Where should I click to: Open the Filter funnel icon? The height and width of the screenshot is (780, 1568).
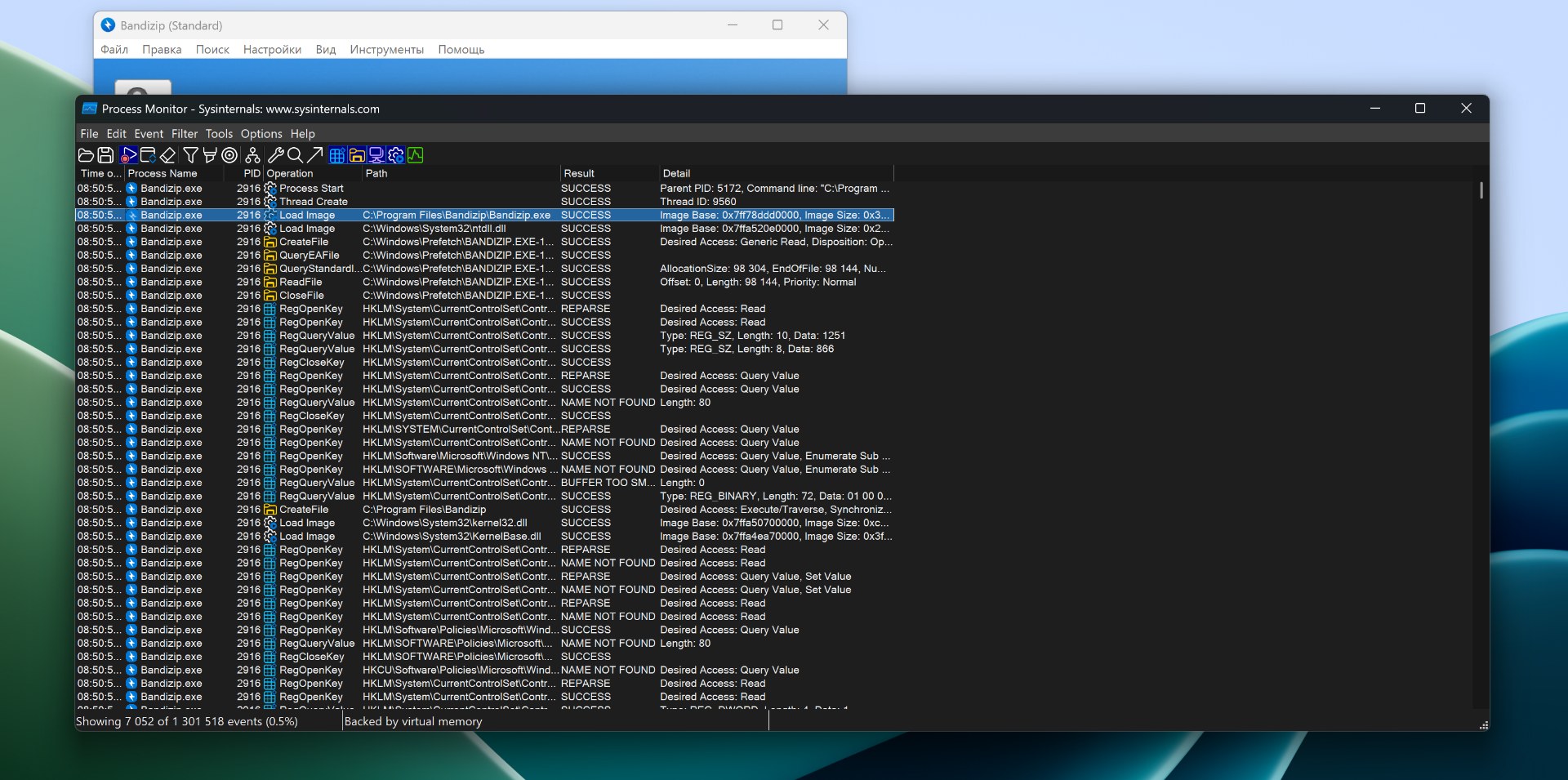click(x=190, y=155)
